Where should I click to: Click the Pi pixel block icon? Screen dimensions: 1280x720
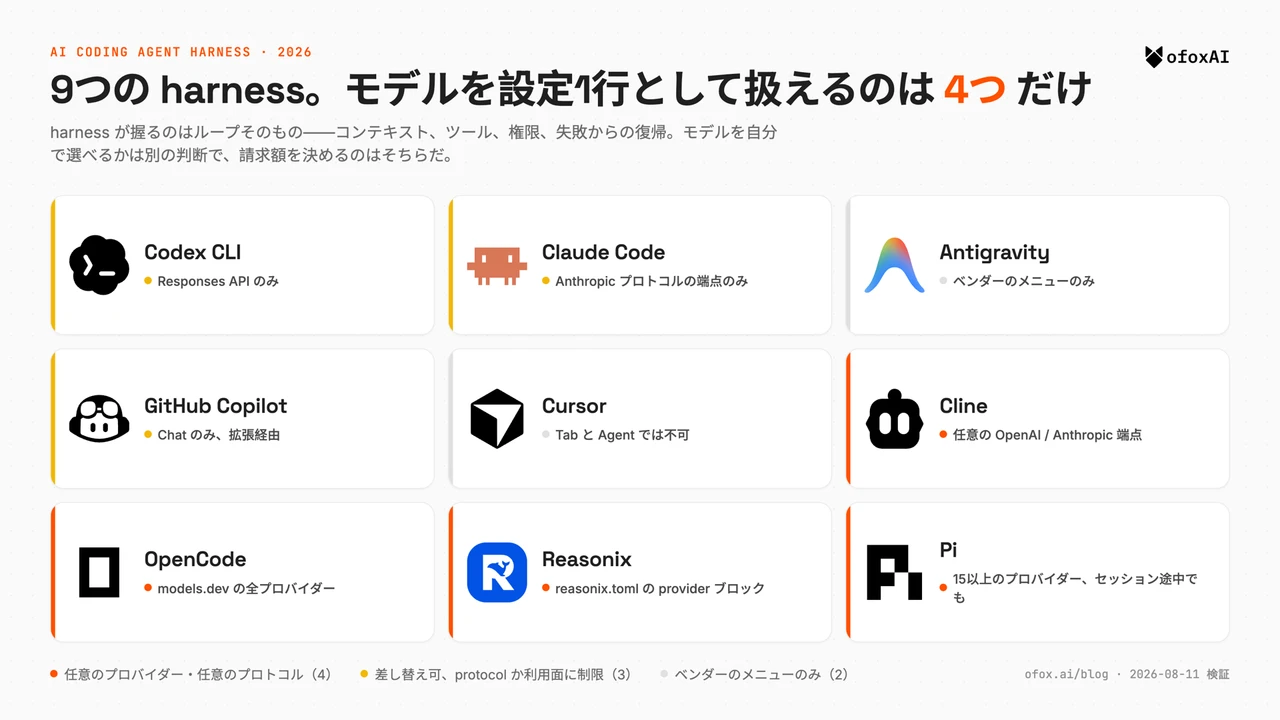(895, 572)
